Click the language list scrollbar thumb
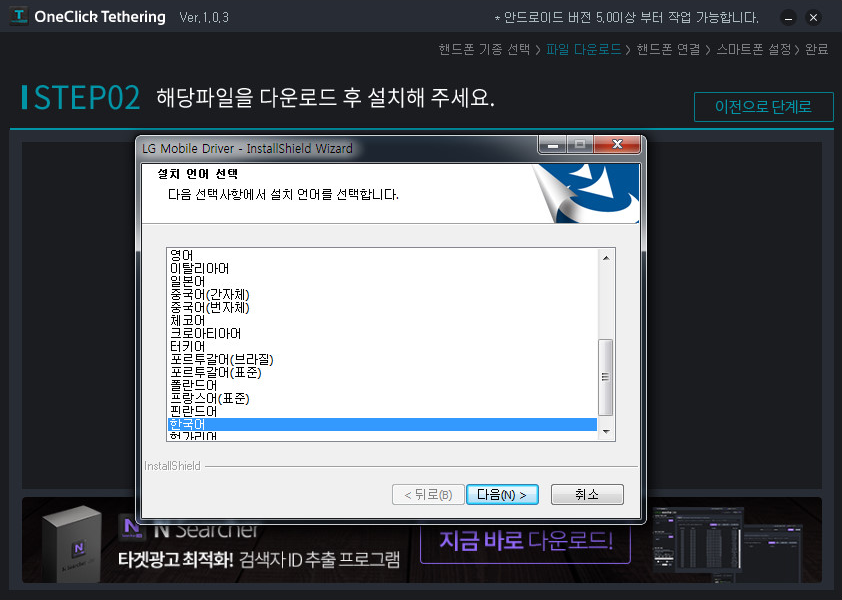 pos(606,377)
